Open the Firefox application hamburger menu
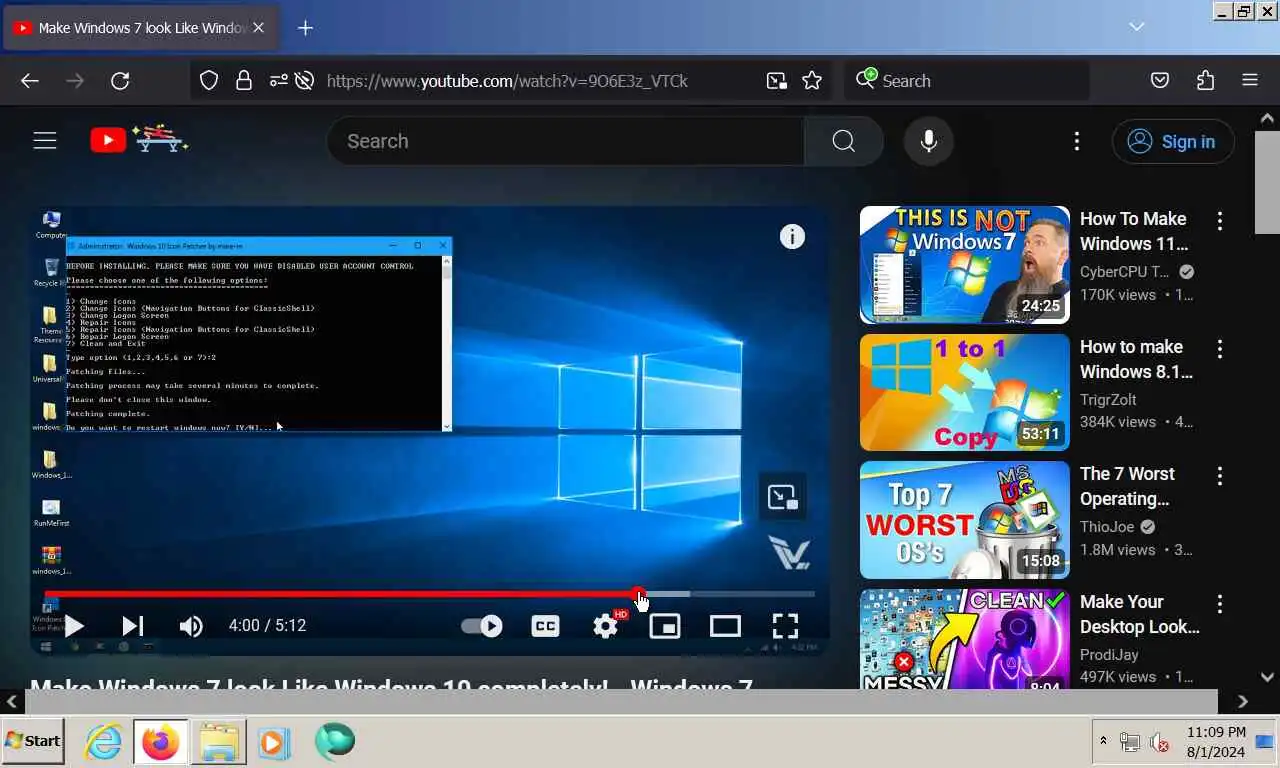Image resolution: width=1280 pixels, height=768 pixels. point(1249,81)
